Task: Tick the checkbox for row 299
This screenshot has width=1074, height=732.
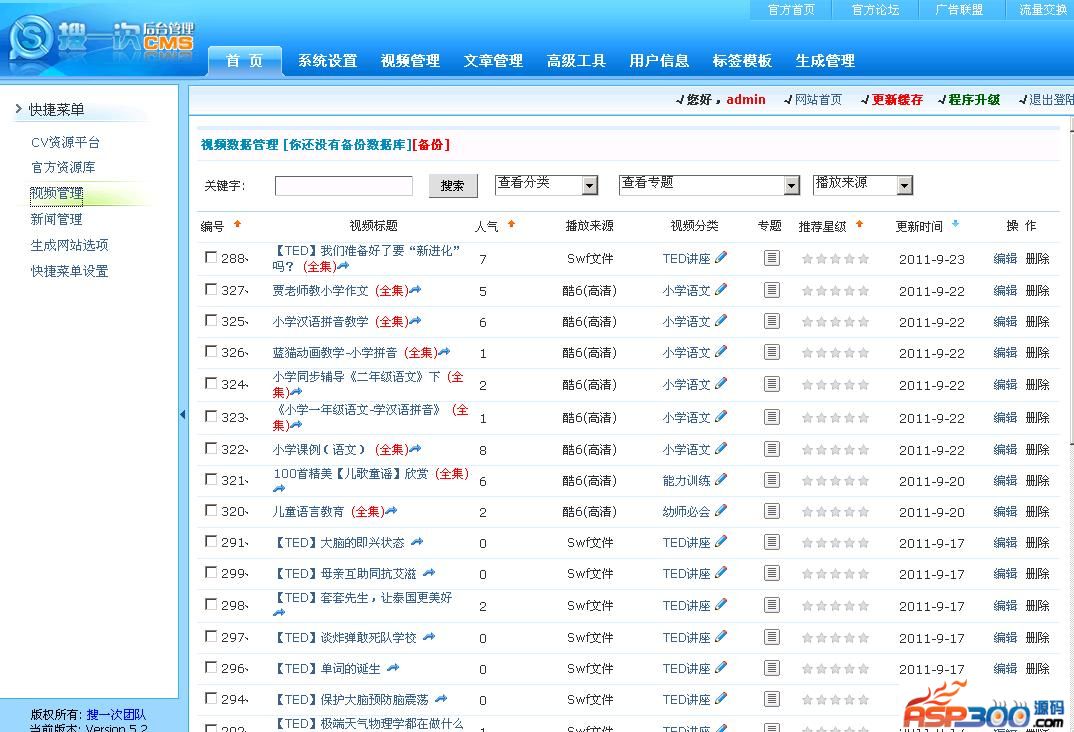Action: (x=211, y=572)
